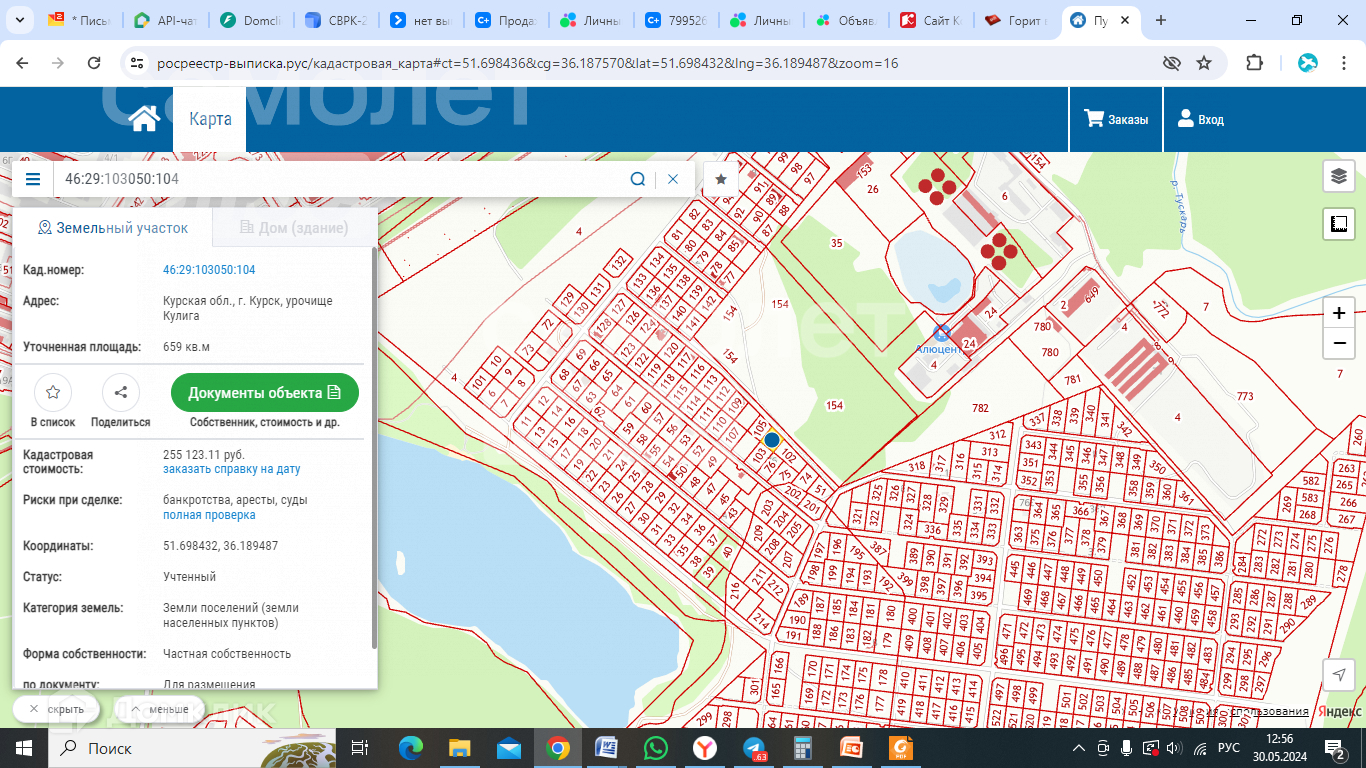The width and height of the screenshot is (1366, 768).
Task: Collapse panel with the "меньше" button
Action: pyautogui.click(x=159, y=709)
